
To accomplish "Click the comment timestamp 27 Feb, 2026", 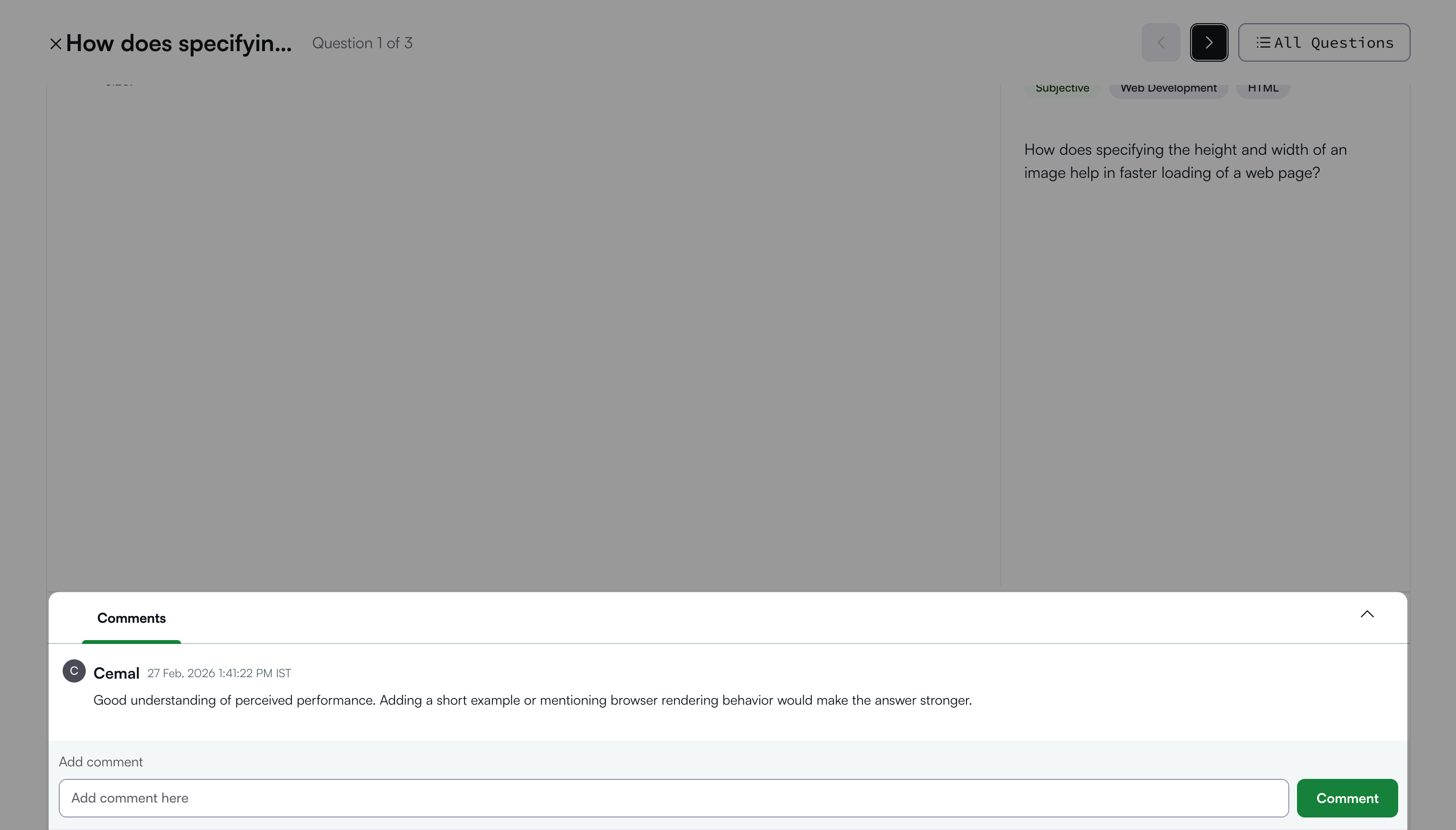I will point(219,673).
